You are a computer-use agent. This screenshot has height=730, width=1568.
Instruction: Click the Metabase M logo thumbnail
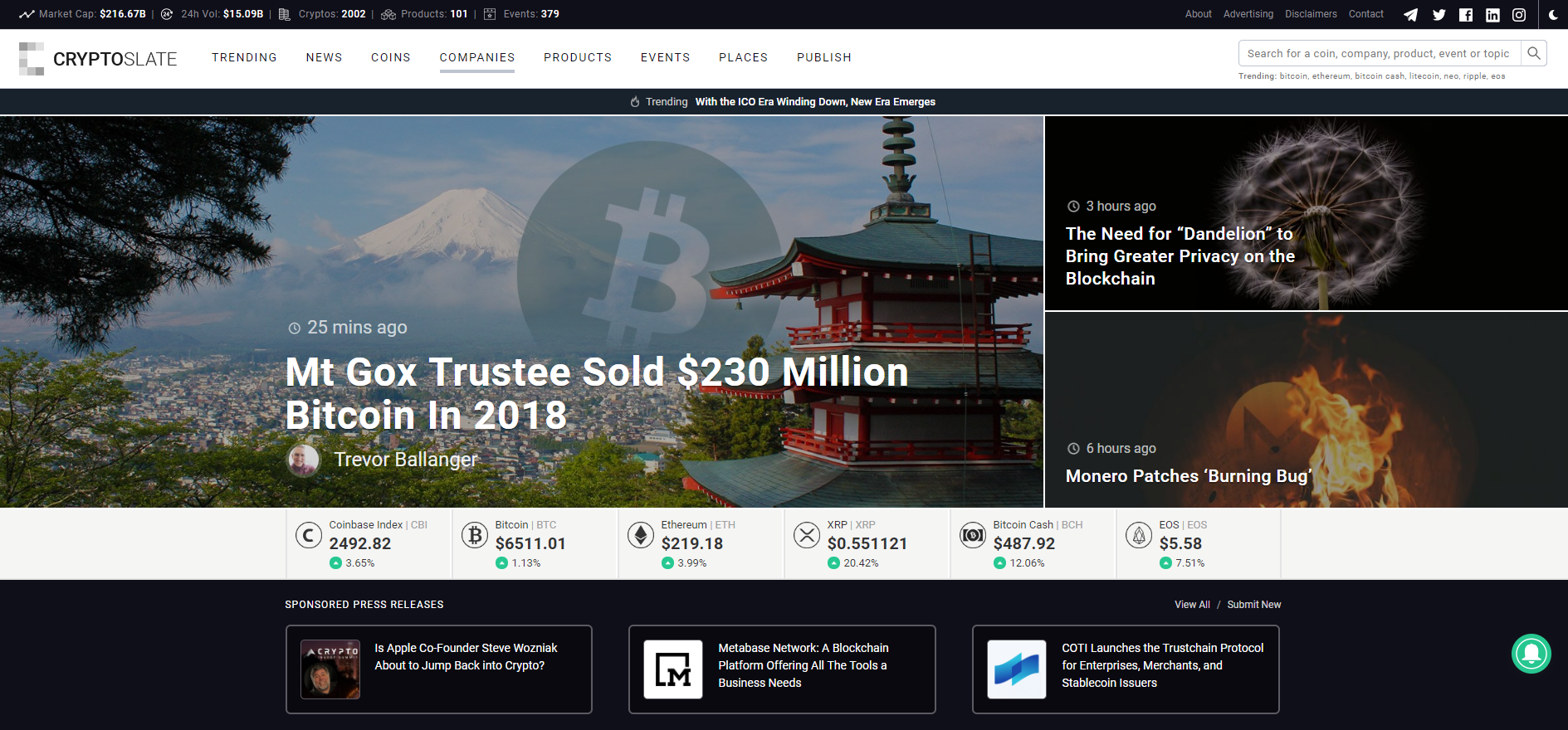tap(673, 669)
